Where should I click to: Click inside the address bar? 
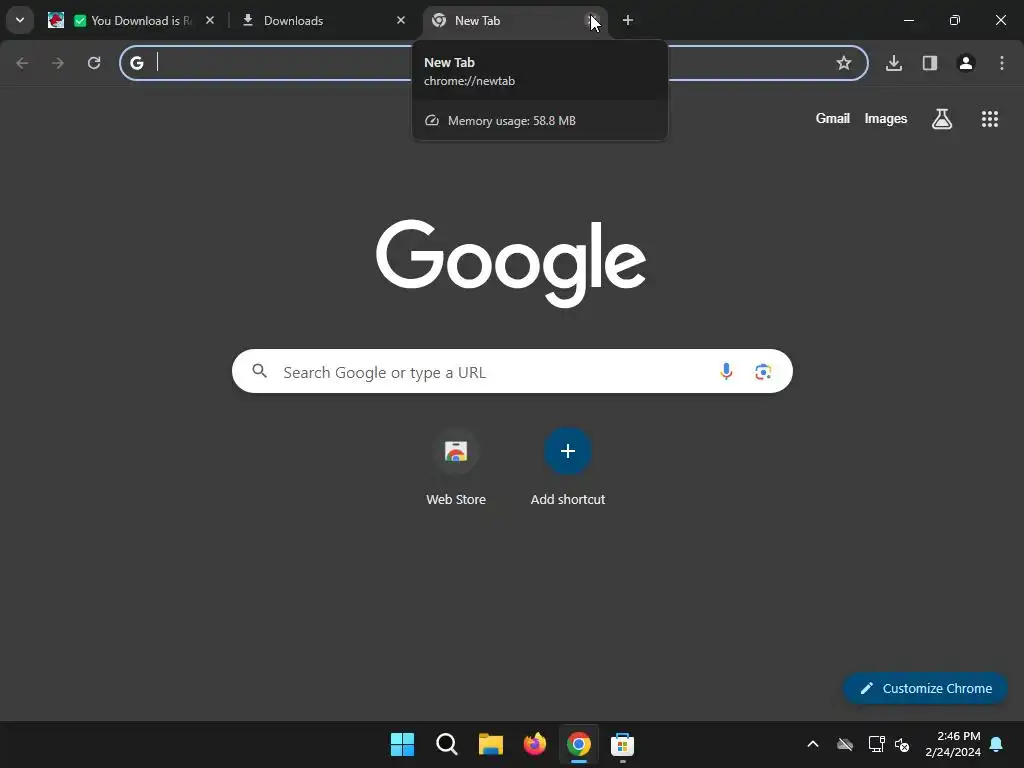(x=494, y=63)
